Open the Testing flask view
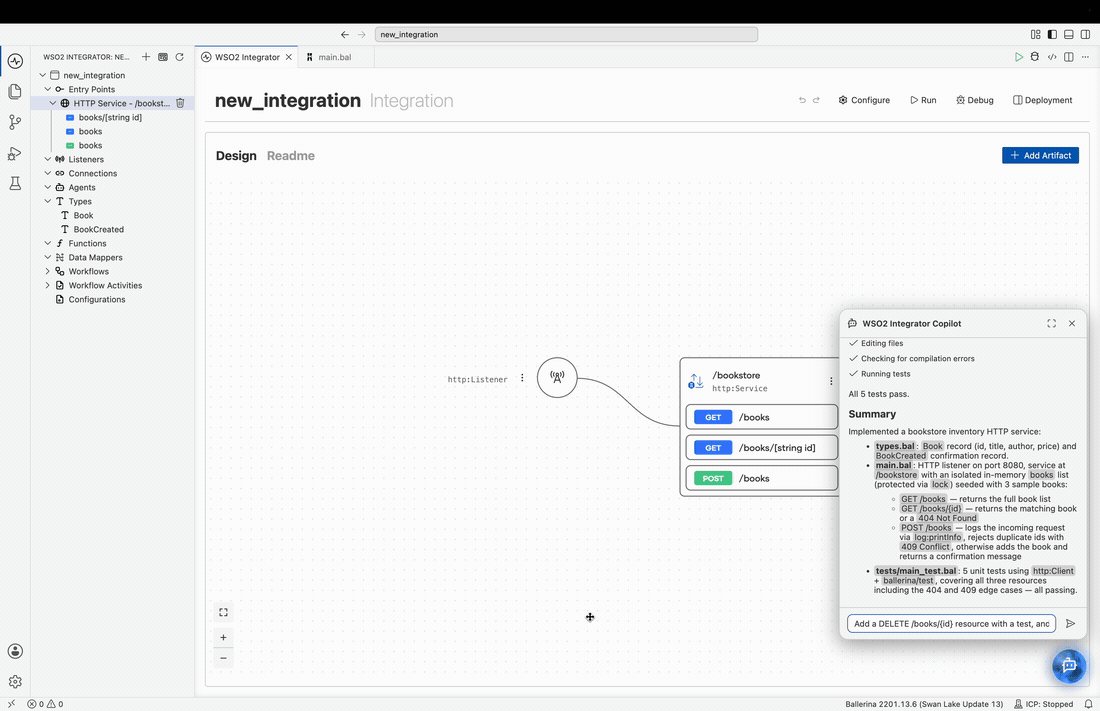Image resolution: width=1100 pixels, height=711 pixels. pyautogui.click(x=15, y=183)
